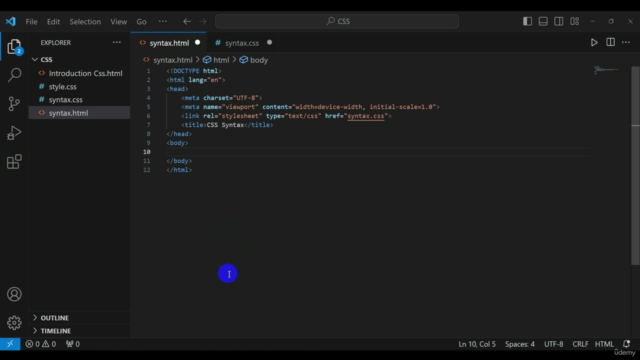Click the ports forwarded indicator
The width and height of the screenshot is (640, 360).
[x=73, y=344]
